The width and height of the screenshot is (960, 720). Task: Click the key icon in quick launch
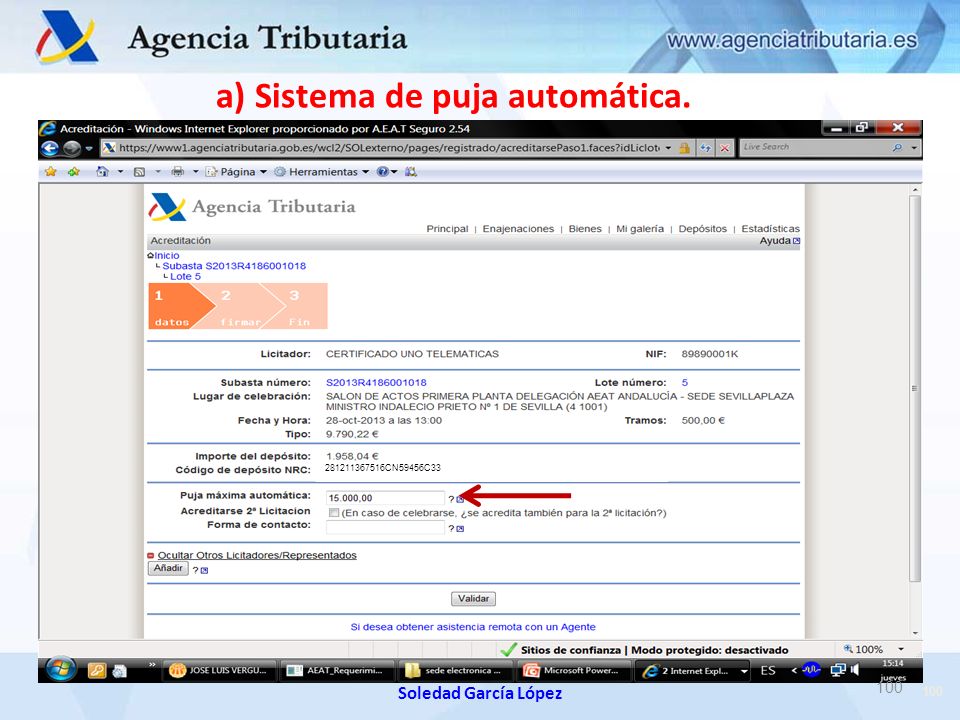[96, 671]
